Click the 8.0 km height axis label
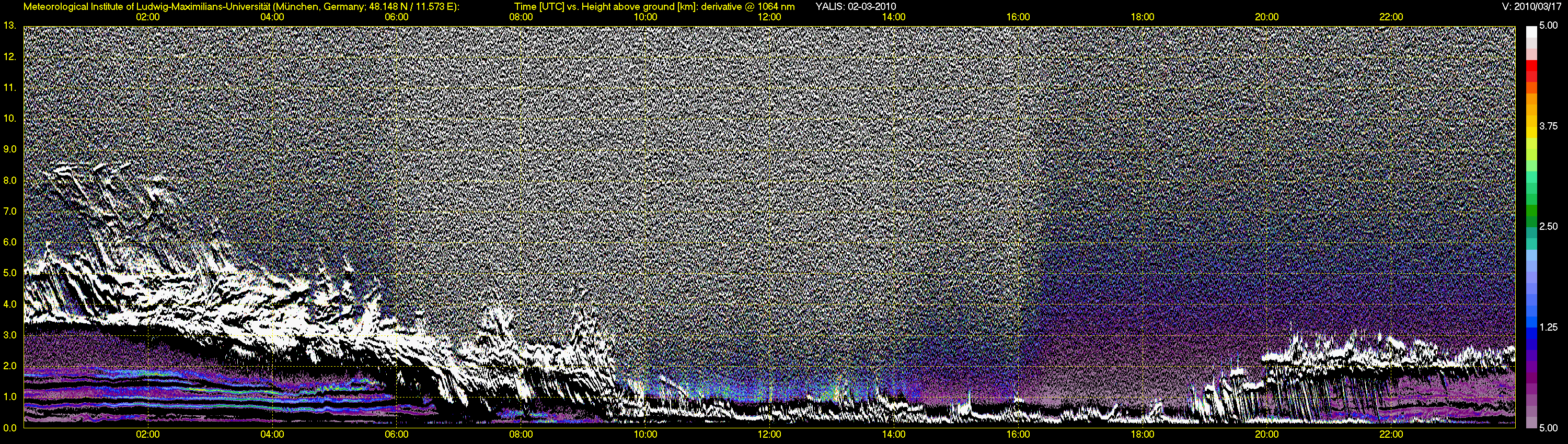1568x444 pixels. click(x=10, y=180)
